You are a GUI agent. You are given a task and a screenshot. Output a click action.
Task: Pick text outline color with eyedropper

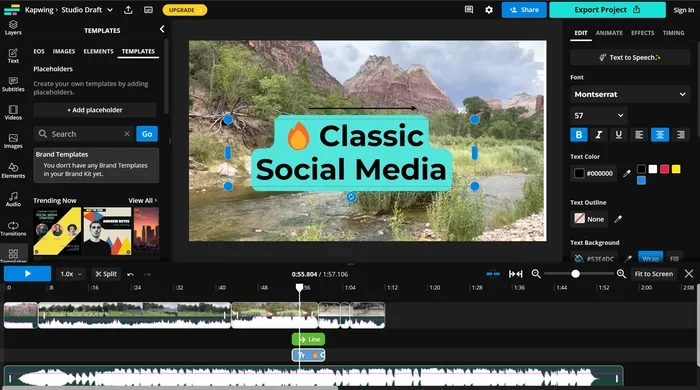618,219
